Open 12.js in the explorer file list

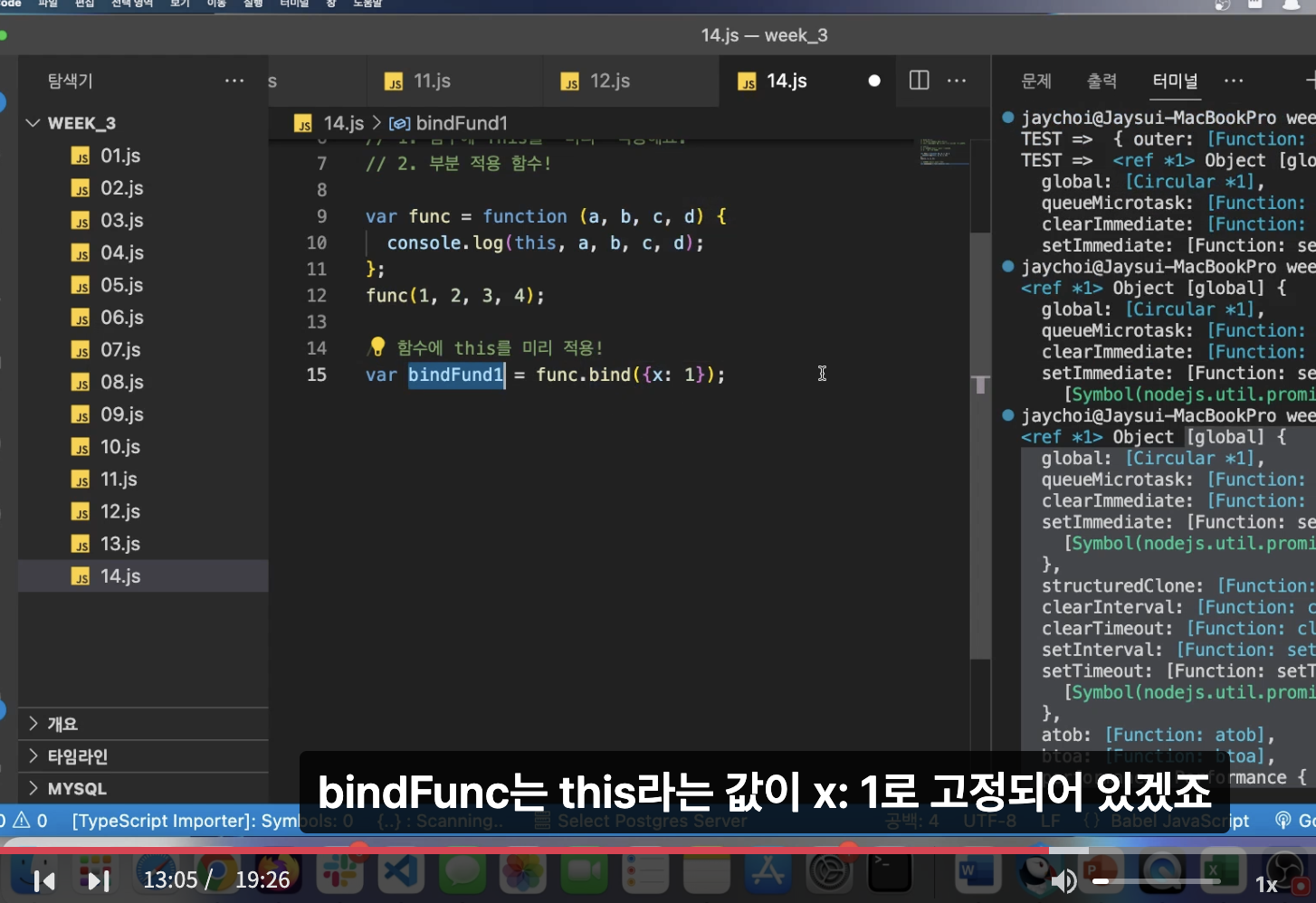(x=143, y=511)
